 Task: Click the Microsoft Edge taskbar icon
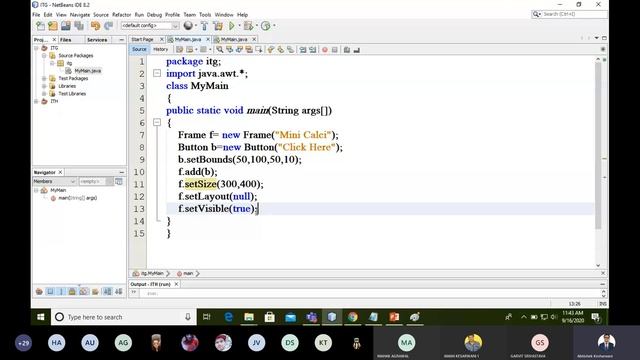click(229, 317)
